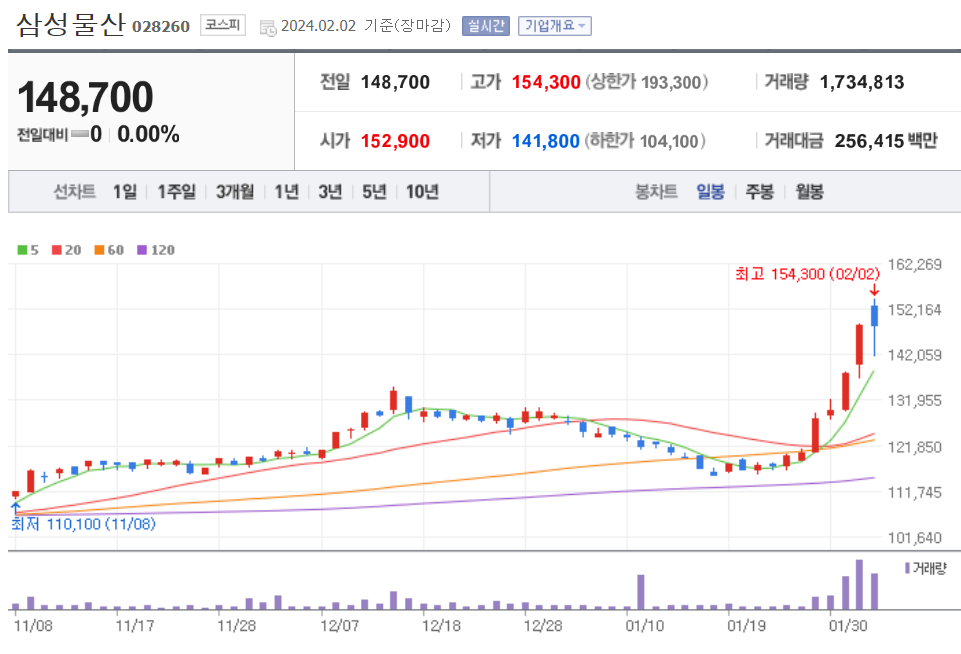
Task: Click the 코스피 market badge
Action: (222, 25)
